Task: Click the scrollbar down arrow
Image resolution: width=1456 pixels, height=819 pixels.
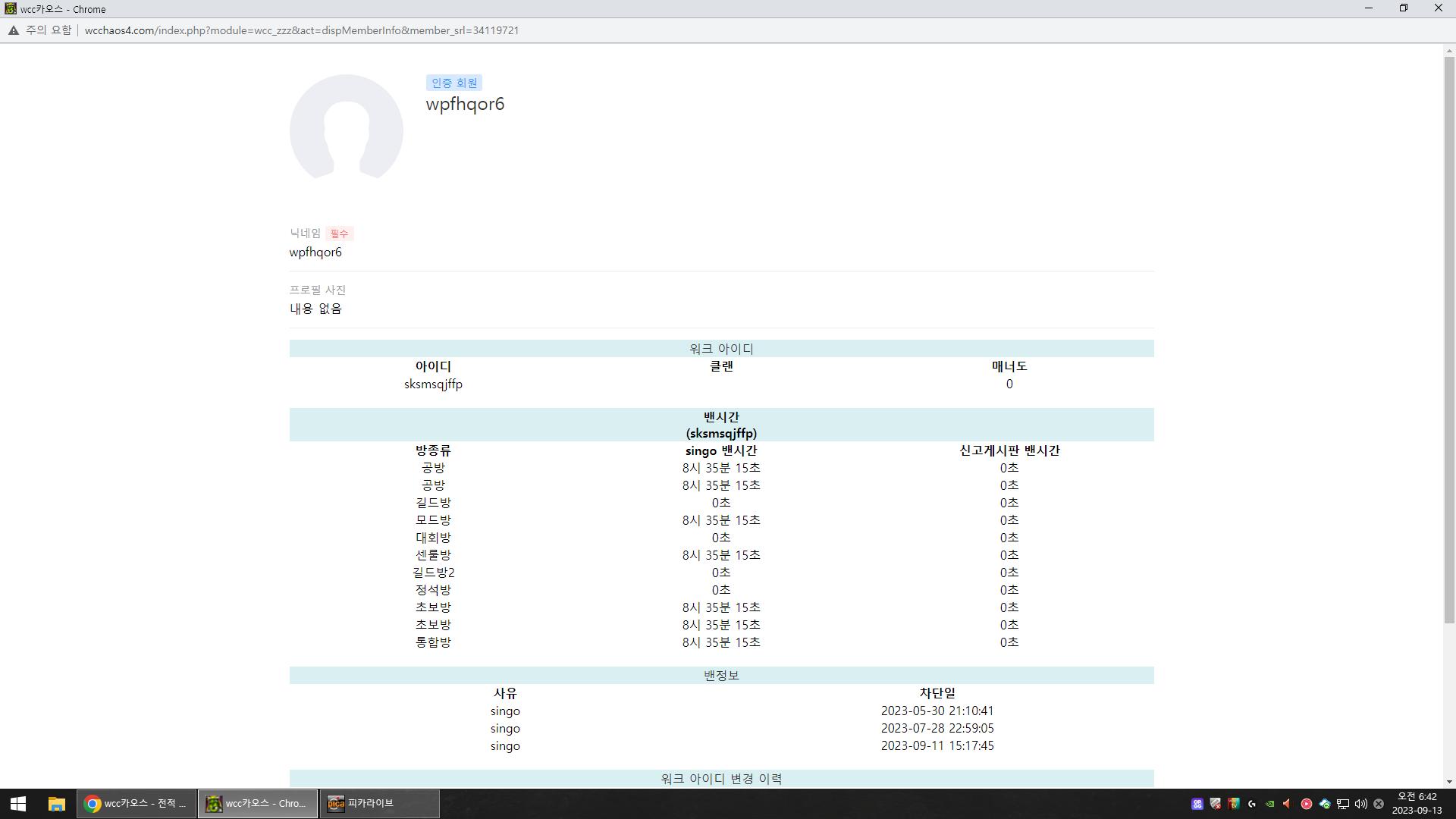Action: 1449,782
